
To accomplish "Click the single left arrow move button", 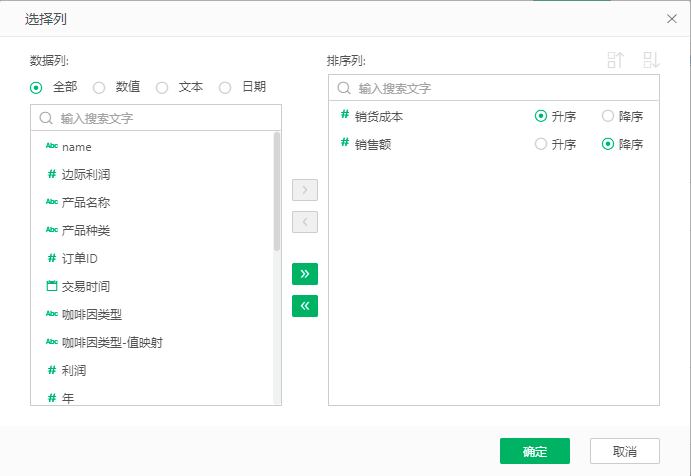I will [x=304, y=222].
